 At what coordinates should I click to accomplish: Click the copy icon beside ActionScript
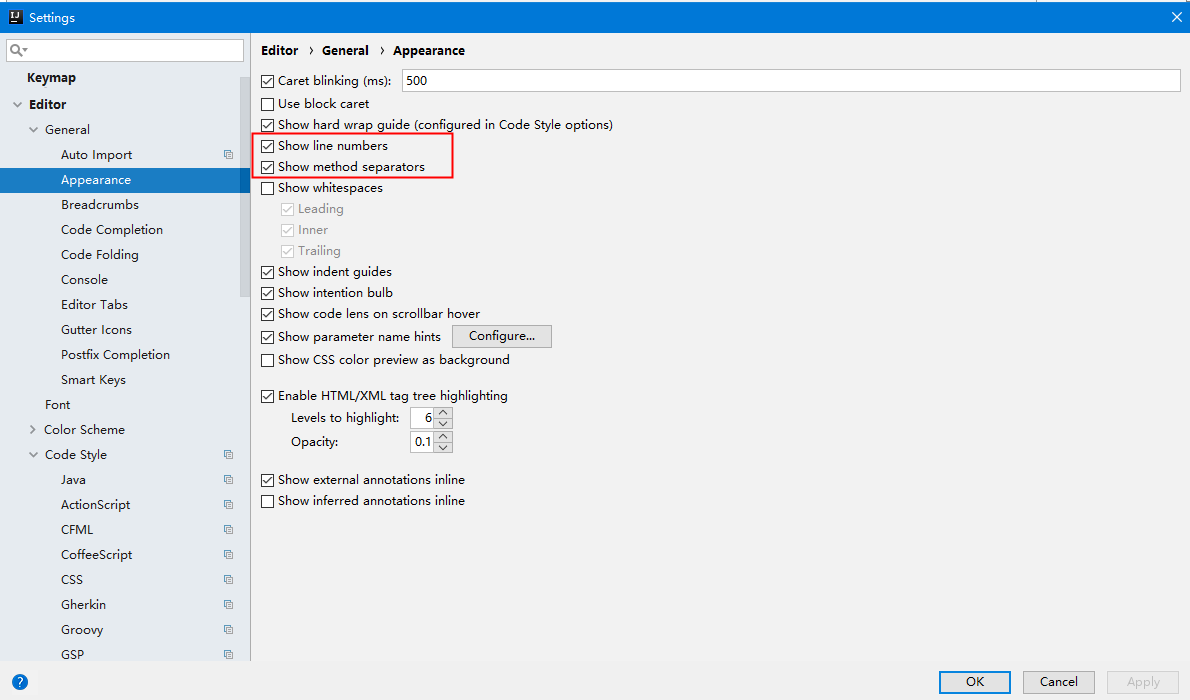point(228,504)
